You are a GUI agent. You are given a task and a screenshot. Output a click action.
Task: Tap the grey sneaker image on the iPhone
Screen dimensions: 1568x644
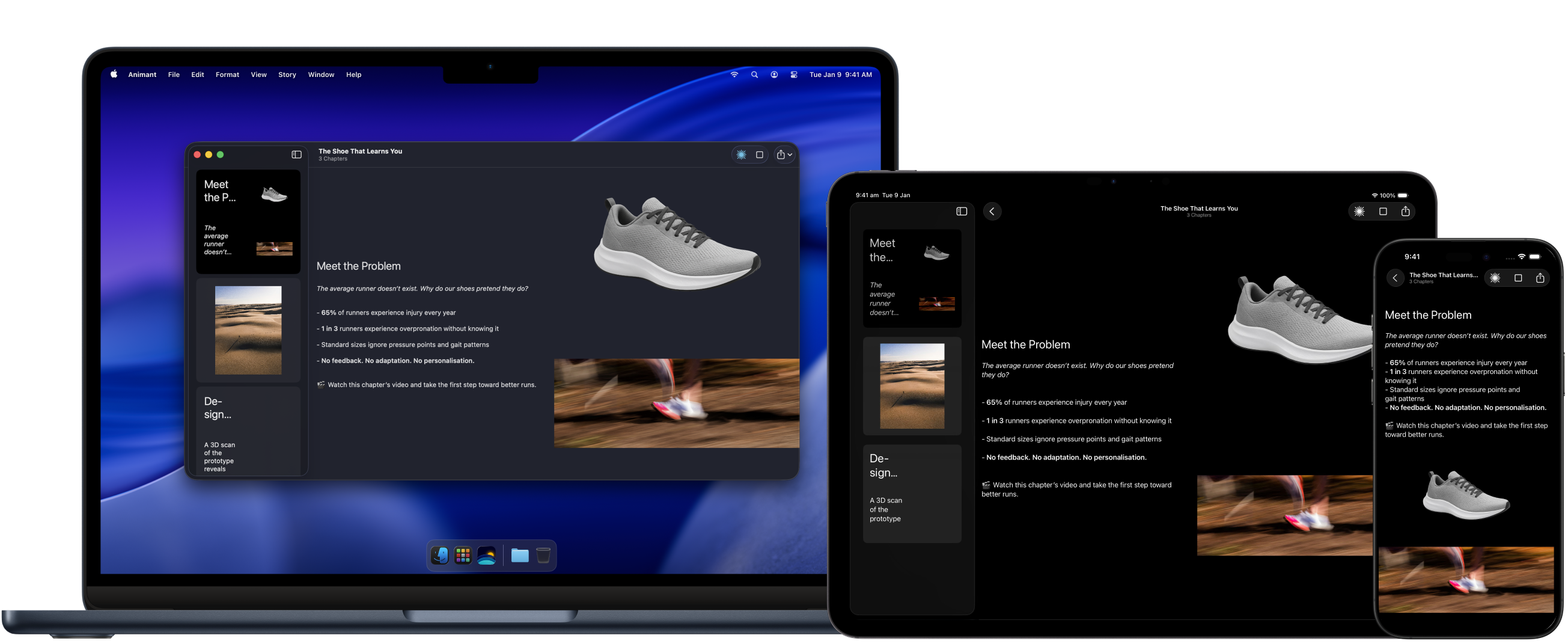pos(1465,495)
